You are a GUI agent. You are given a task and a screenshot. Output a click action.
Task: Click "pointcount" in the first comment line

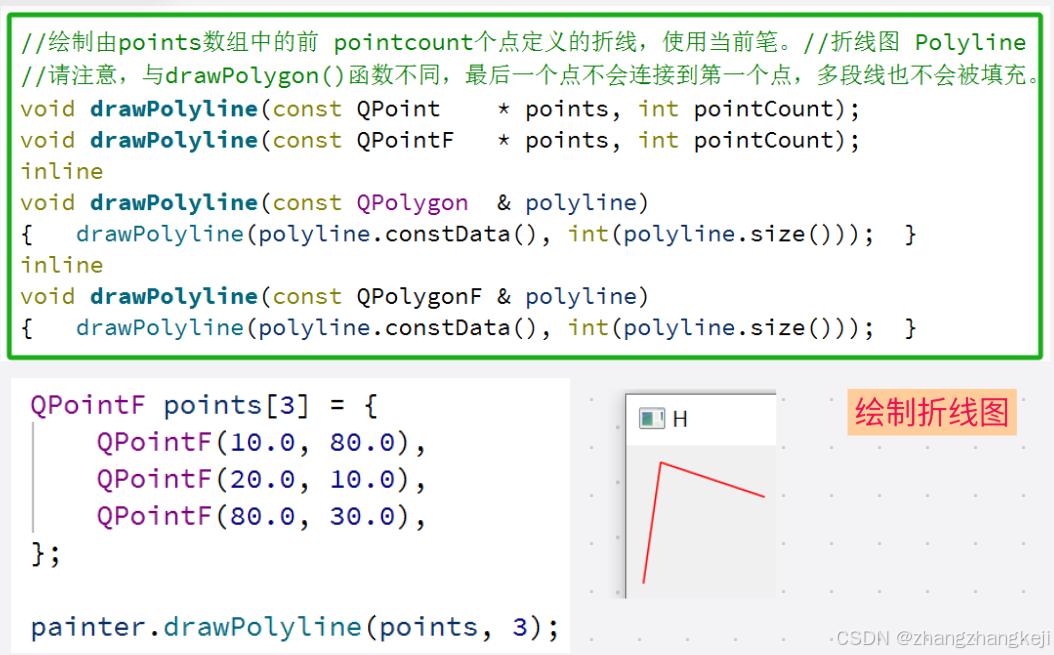(x=404, y=42)
